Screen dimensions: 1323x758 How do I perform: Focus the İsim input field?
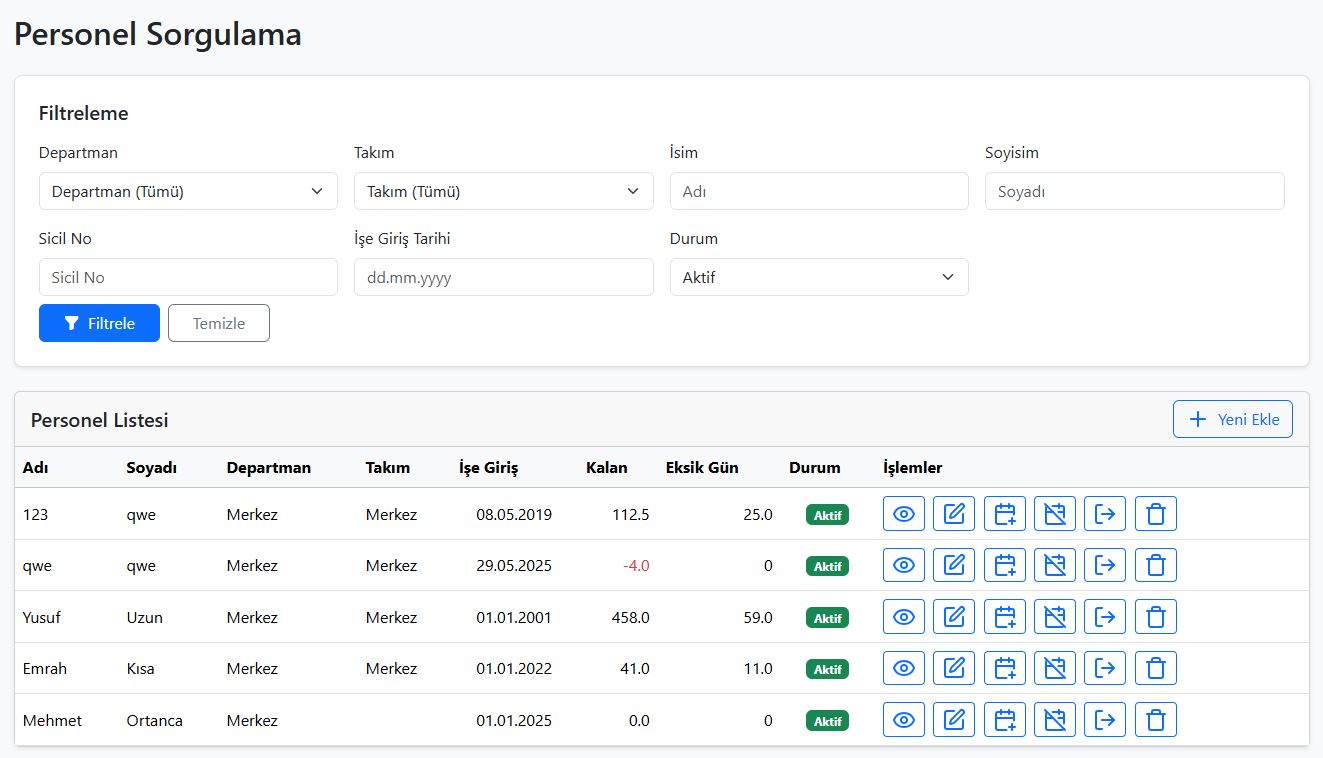[x=819, y=191]
